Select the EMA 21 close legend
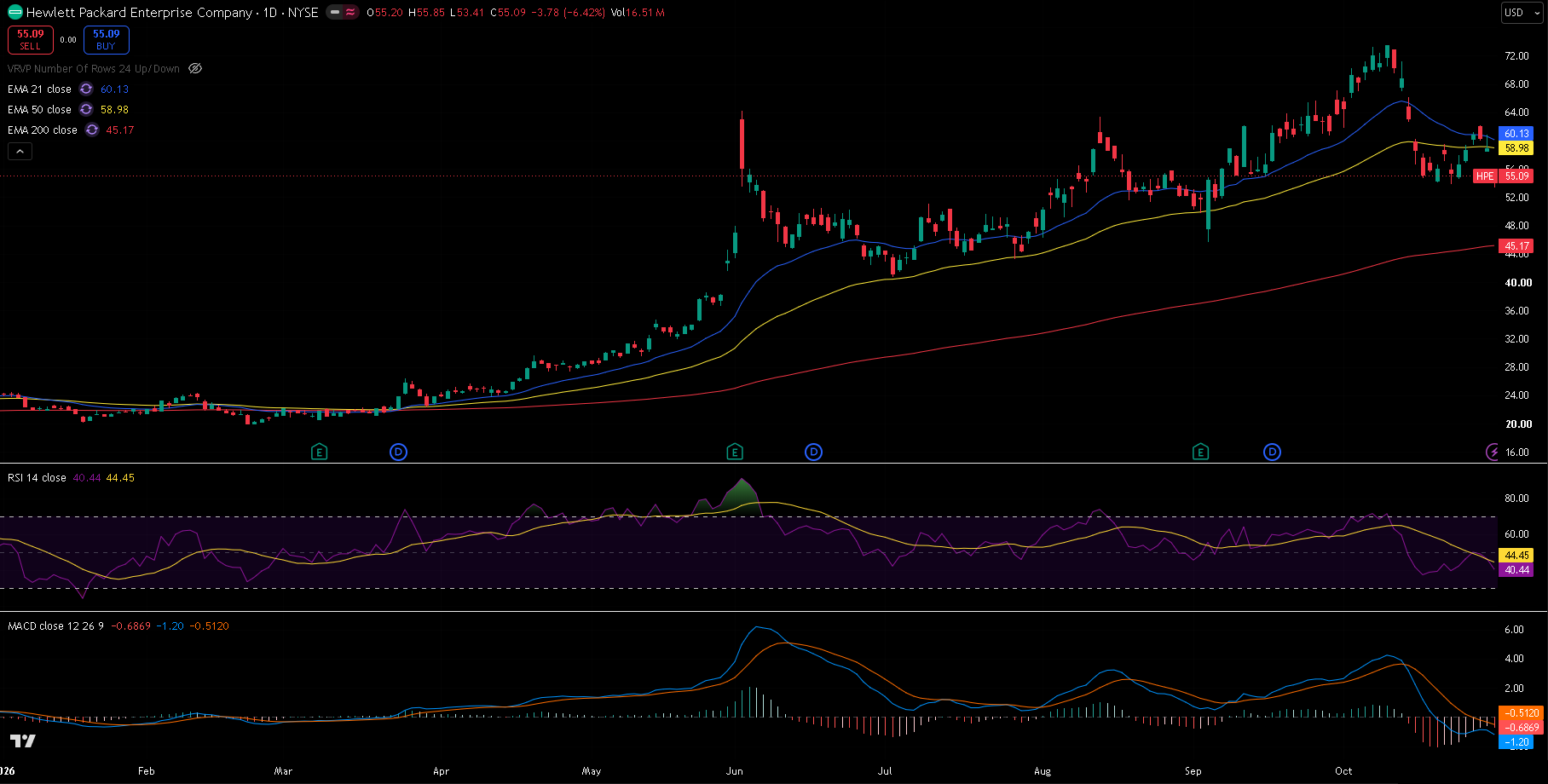The height and width of the screenshot is (784, 1548). pyautogui.click(x=39, y=89)
